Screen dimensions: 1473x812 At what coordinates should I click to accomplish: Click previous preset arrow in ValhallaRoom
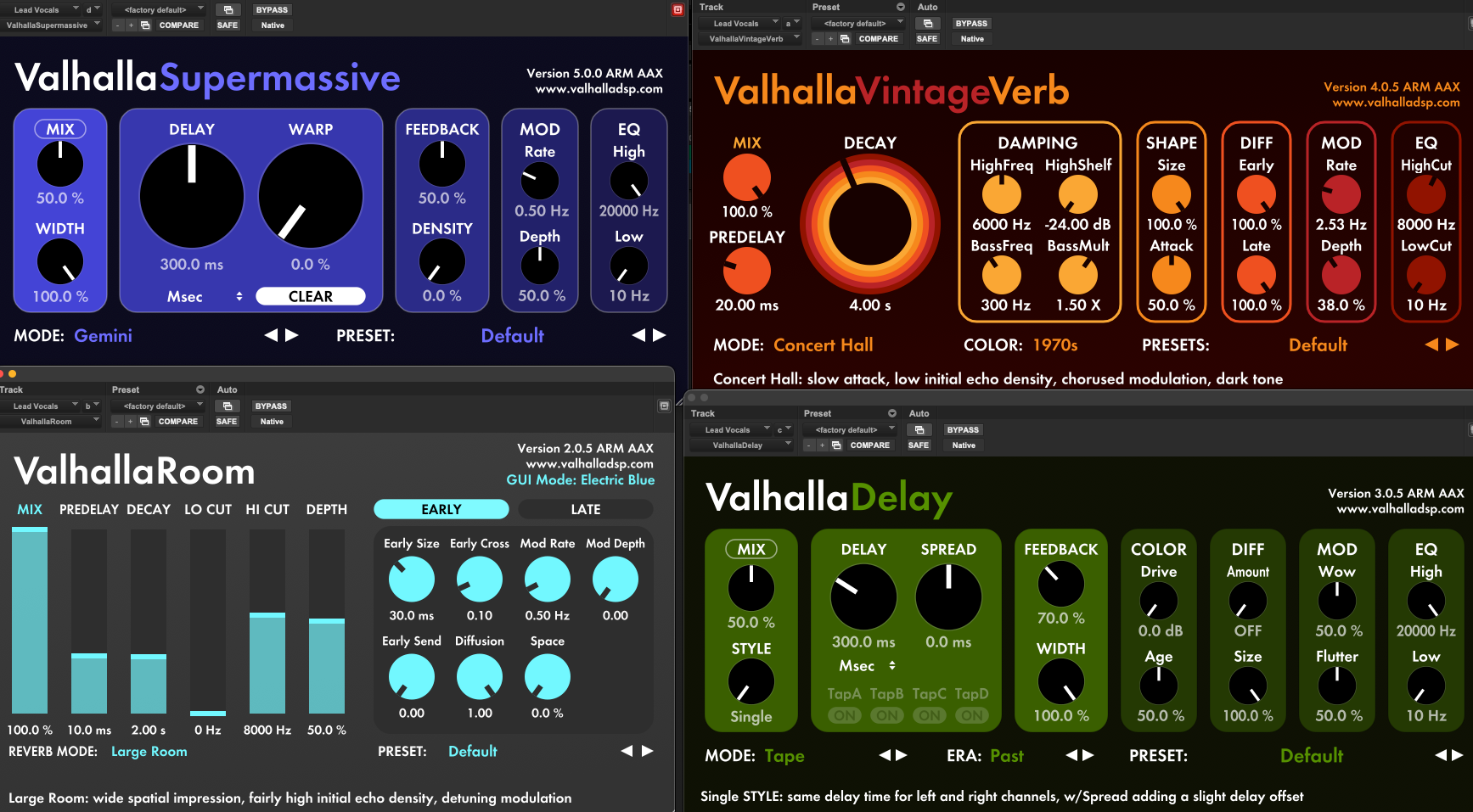tap(627, 751)
